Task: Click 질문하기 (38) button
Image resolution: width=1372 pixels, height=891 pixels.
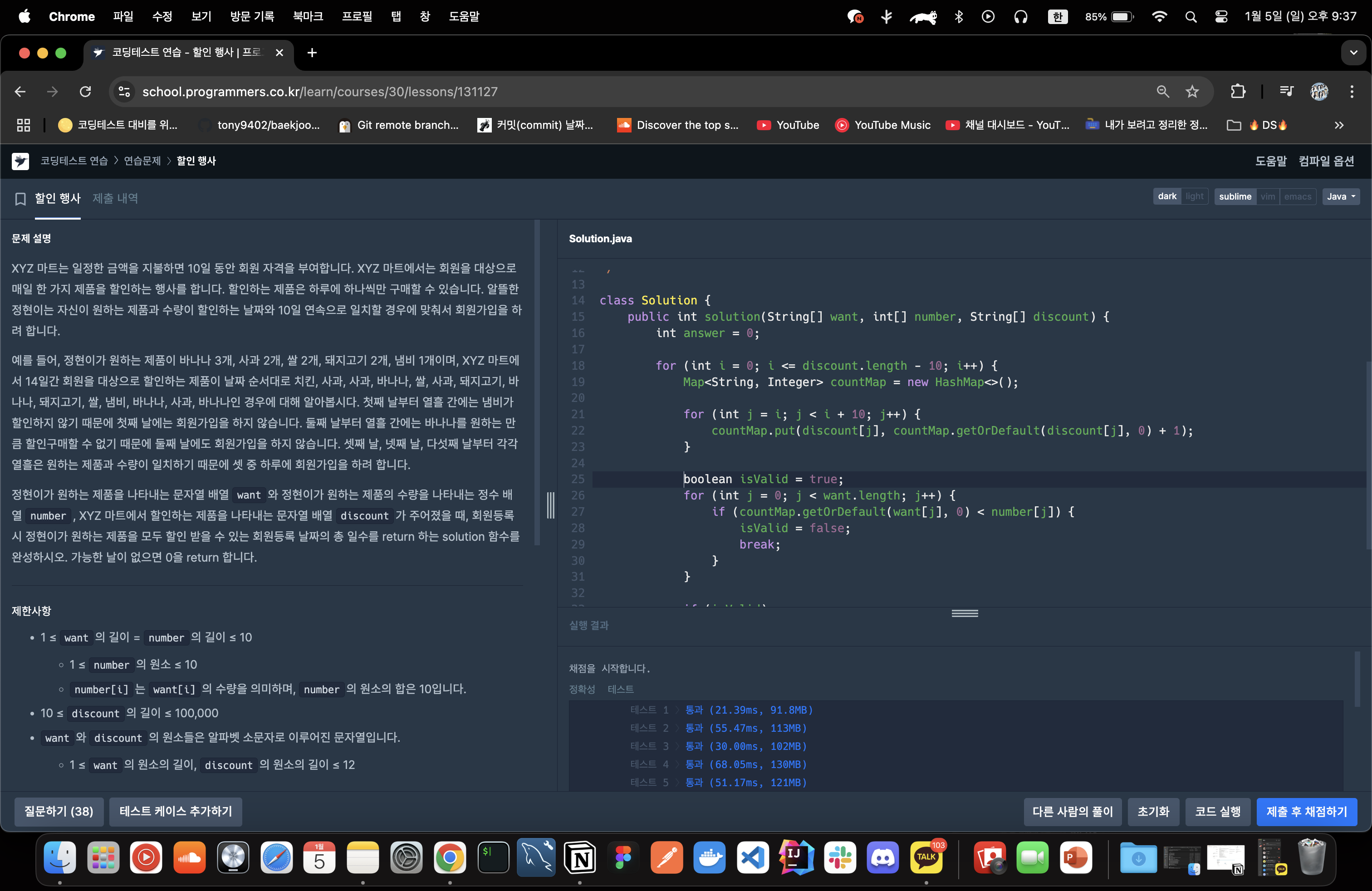Action: coord(59,812)
